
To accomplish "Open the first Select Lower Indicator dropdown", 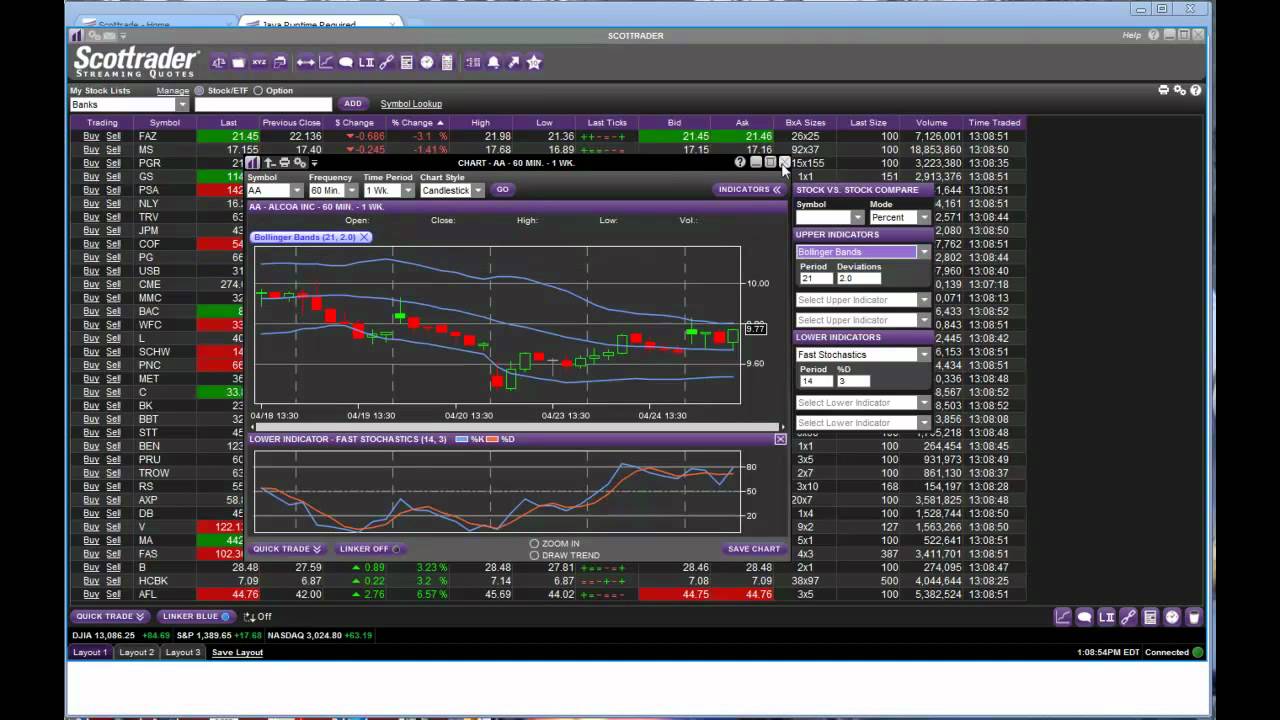I will pos(924,403).
